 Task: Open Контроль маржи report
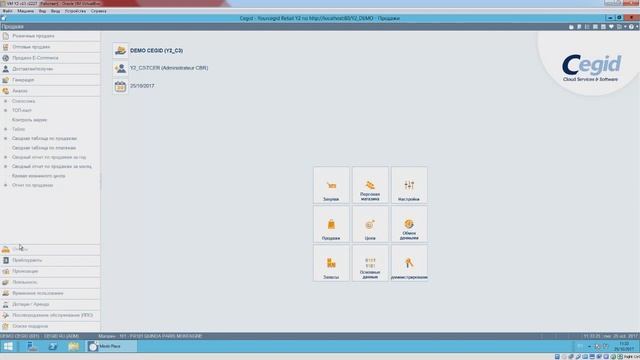pyautogui.click(x=29, y=120)
